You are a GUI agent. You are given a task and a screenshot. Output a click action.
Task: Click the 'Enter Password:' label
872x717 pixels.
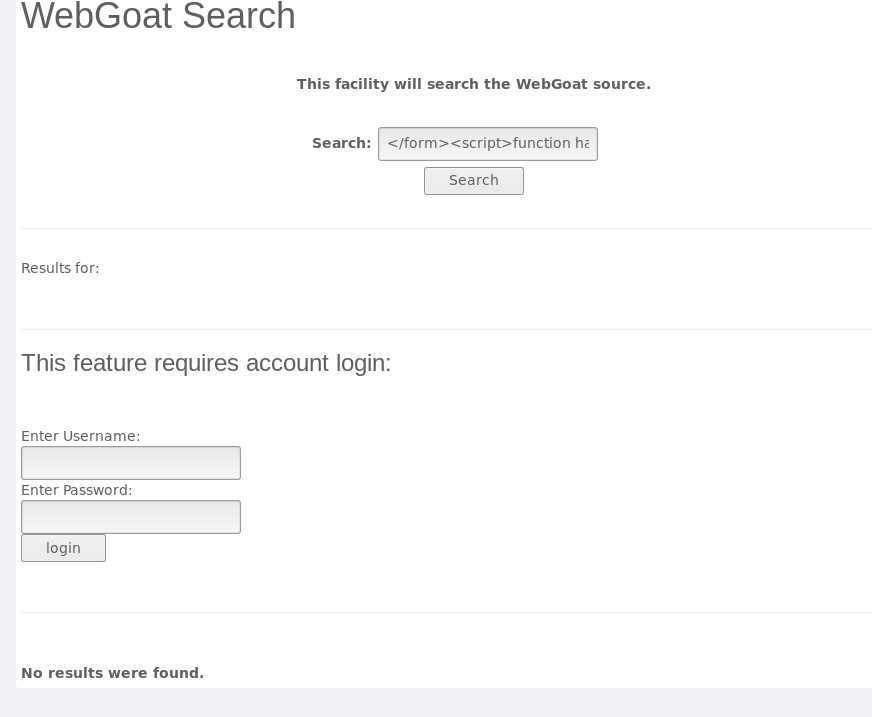click(77, 490)
